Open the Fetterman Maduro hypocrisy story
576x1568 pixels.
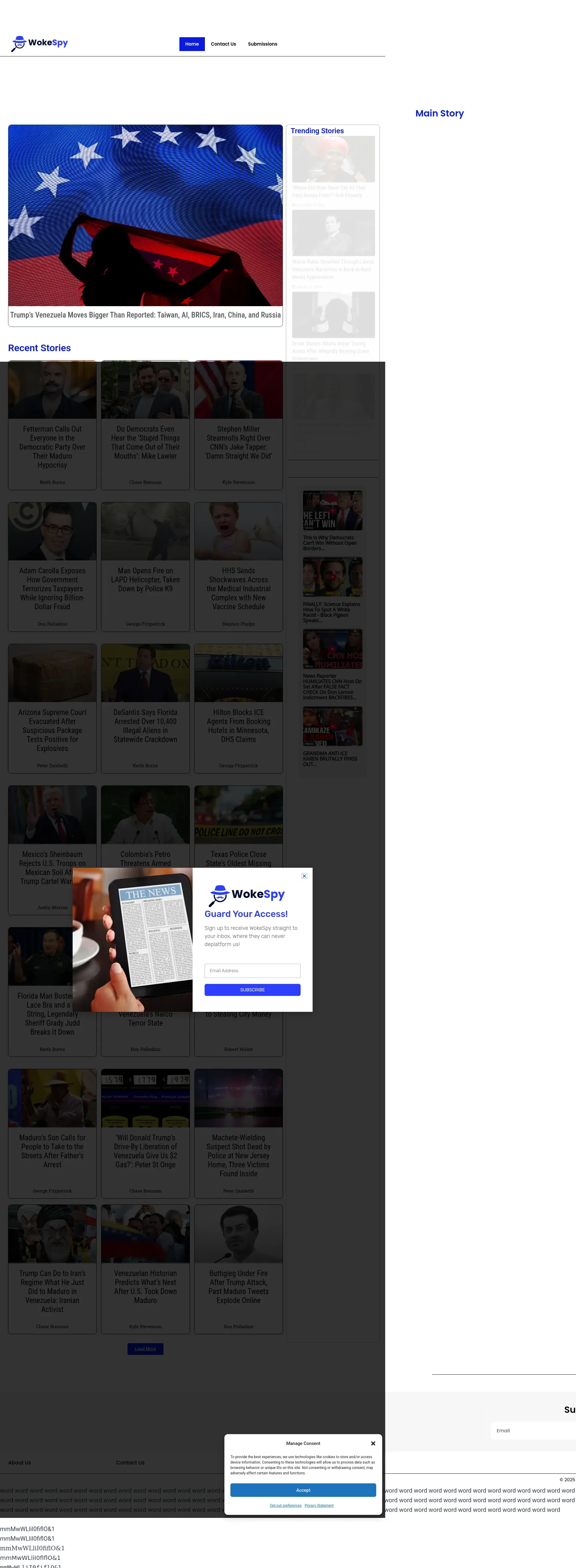(x=52, y=447)
